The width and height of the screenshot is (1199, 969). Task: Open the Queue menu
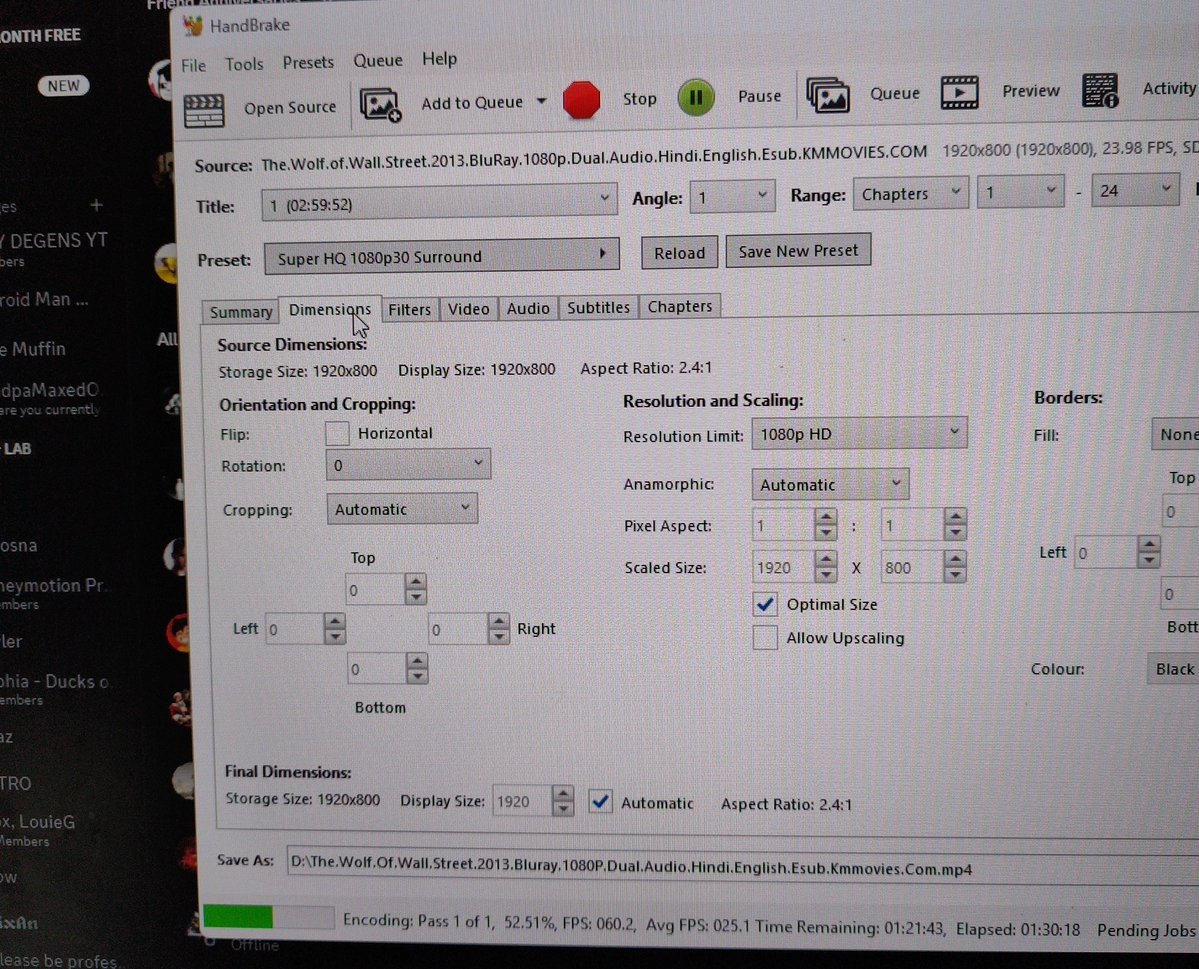tap(378, 60)
